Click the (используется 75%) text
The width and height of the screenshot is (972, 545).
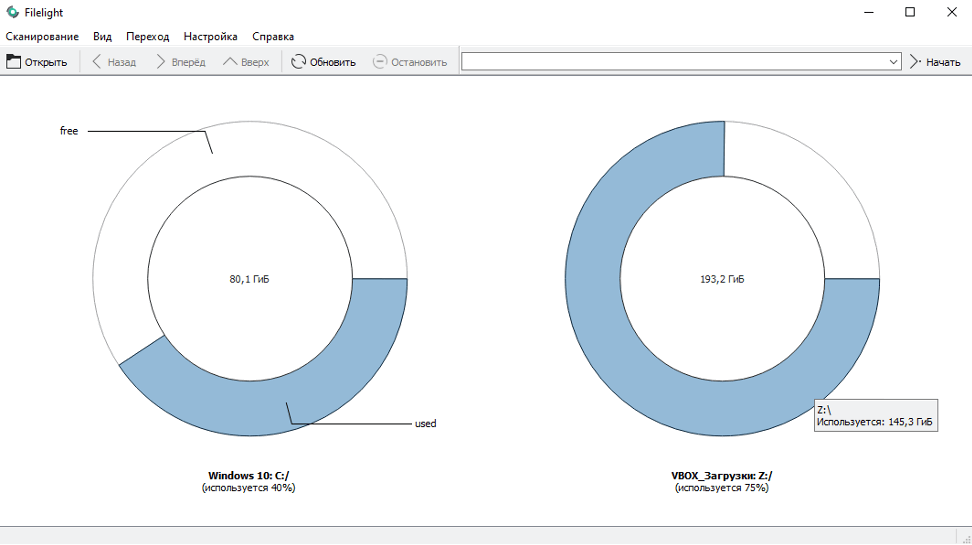point(722,488)
